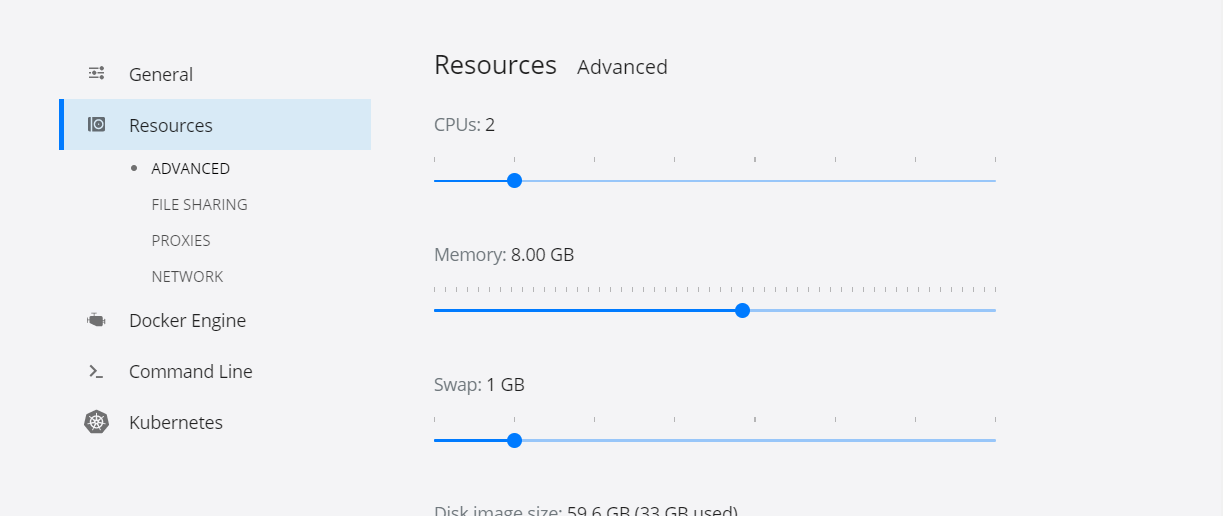Click the Command Line prompt icon
Screen dimensions: 1223x516
[96, 371]
